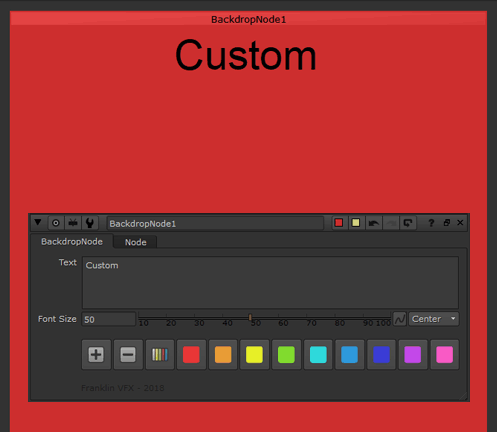The image size is (497, 432).
Task: Switch to the Node tab
Action: point(136,242)
